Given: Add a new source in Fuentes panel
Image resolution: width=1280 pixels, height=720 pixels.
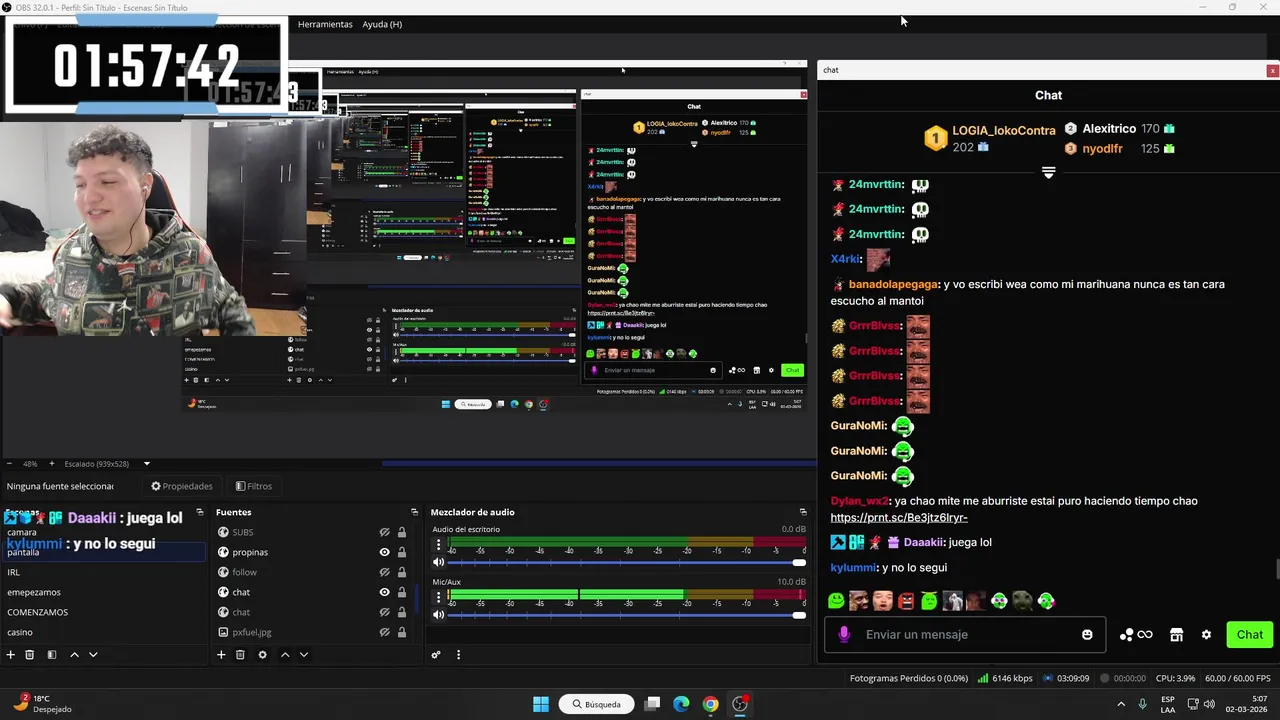Looking at the screenshot, I should (x=221, y=655).
